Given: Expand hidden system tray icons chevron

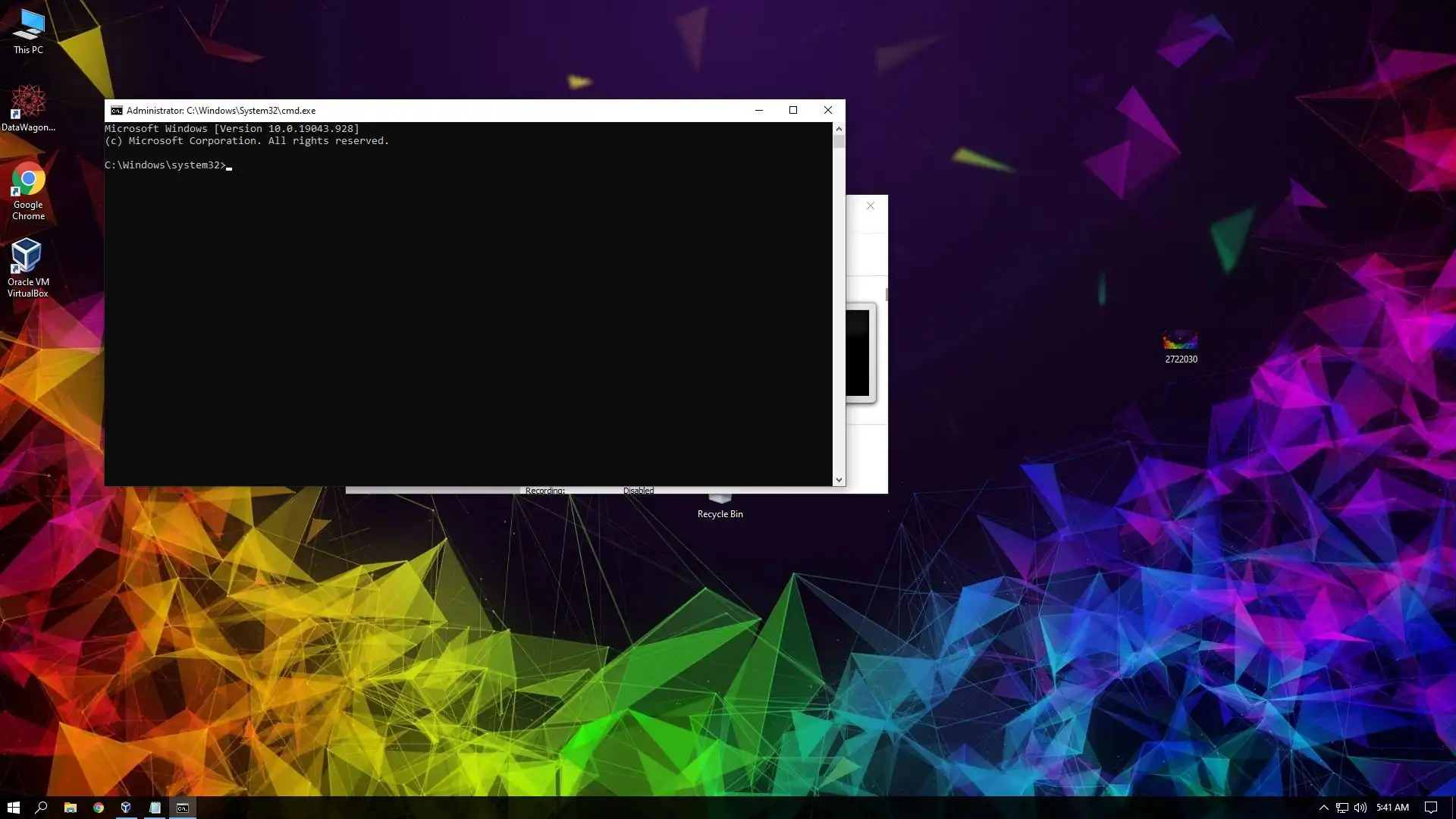Looking at the screenshot, I should point(1323,808).
